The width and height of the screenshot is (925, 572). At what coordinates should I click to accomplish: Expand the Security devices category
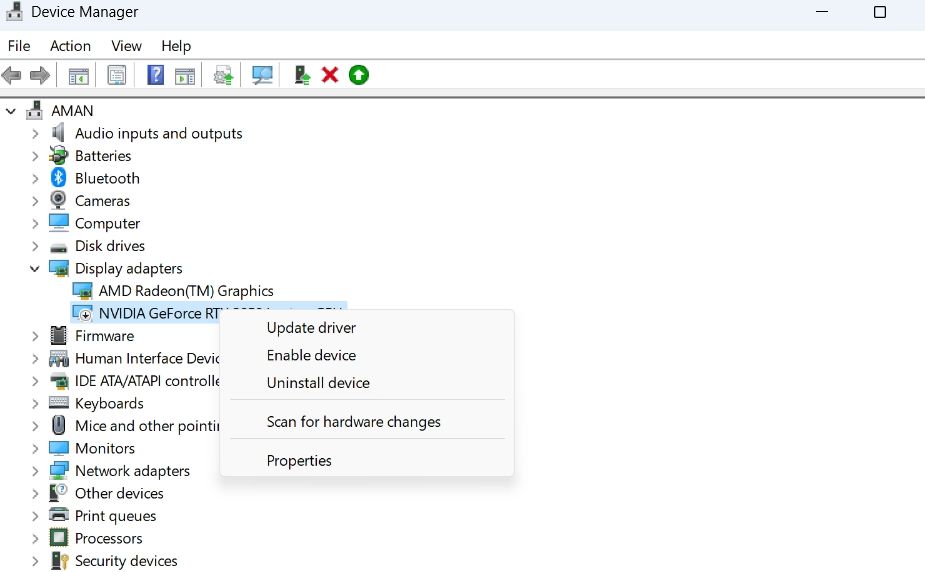(x=35, y=560)
